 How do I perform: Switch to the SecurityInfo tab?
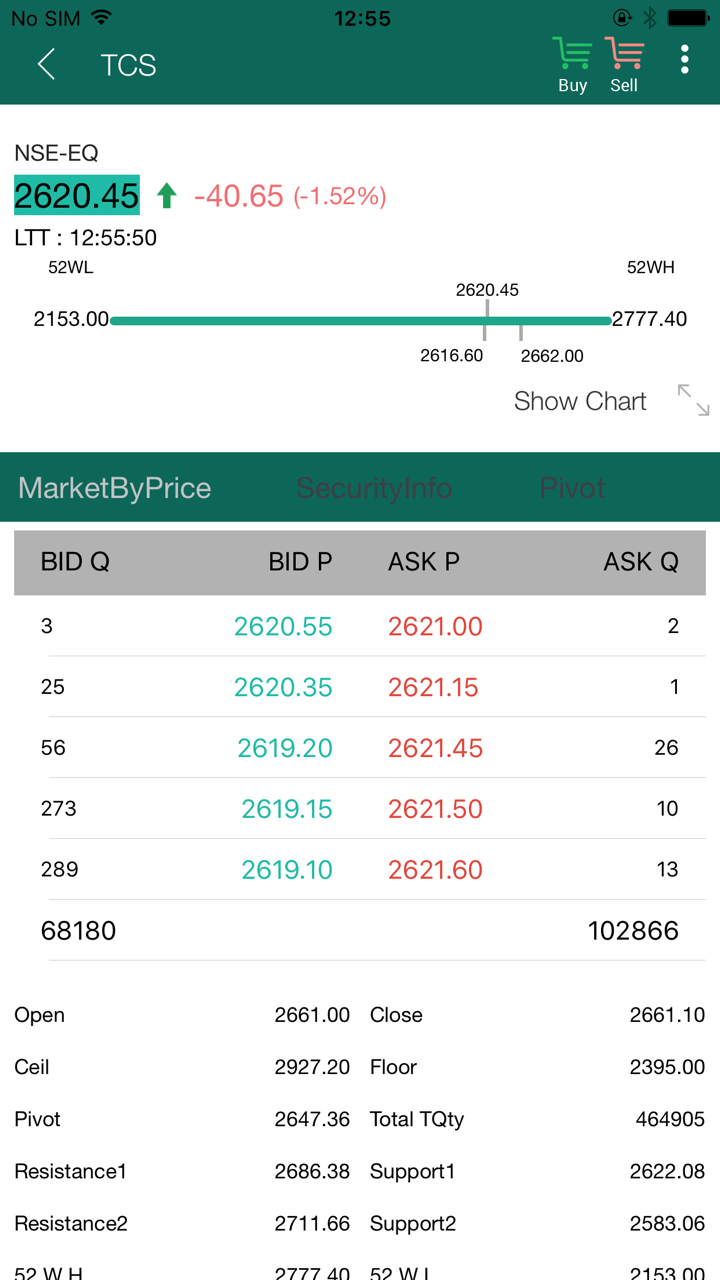click(374, 488)
